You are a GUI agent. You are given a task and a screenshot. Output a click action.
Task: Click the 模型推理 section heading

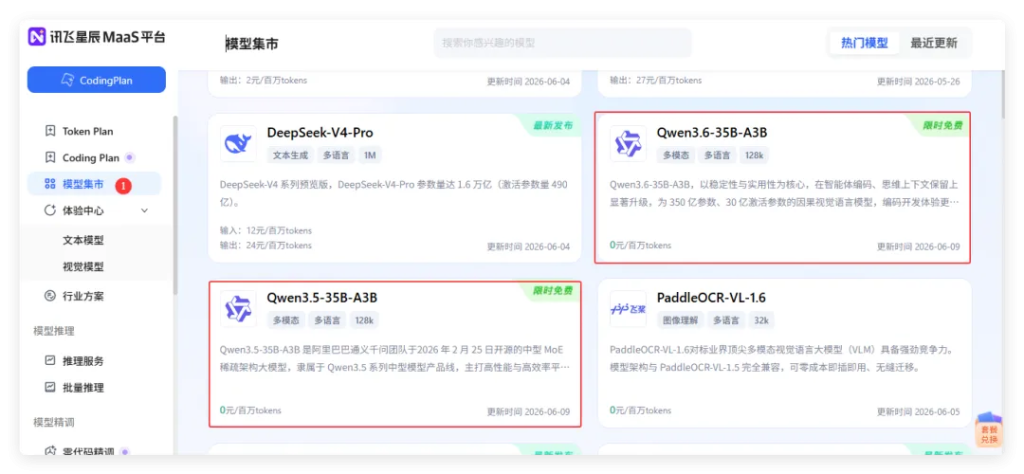(x=54, y=331)
